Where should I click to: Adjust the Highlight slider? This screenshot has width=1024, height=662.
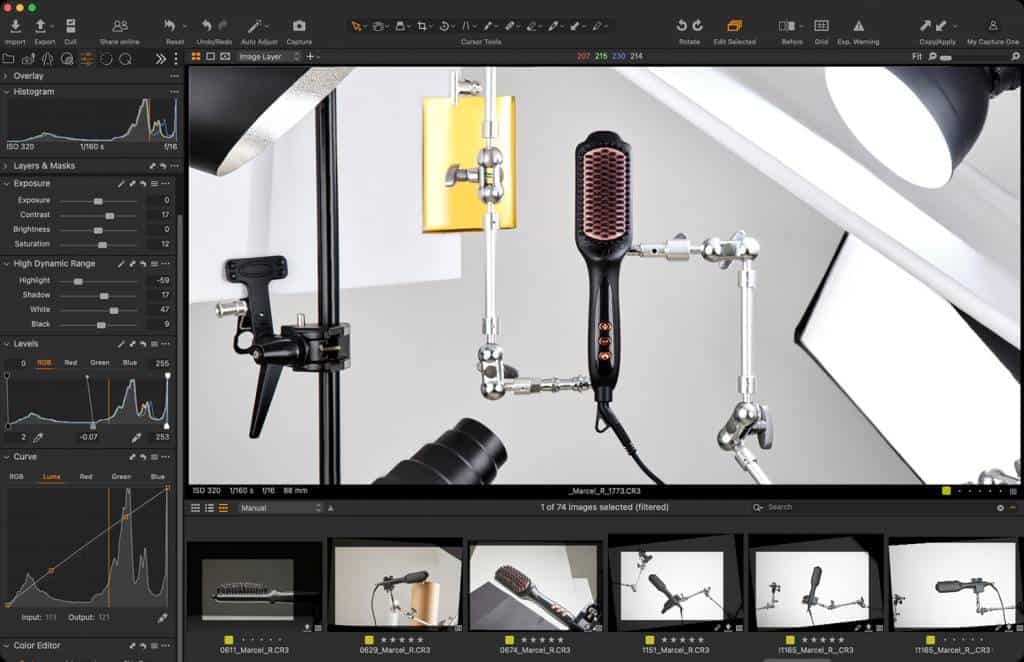point(78,281)
